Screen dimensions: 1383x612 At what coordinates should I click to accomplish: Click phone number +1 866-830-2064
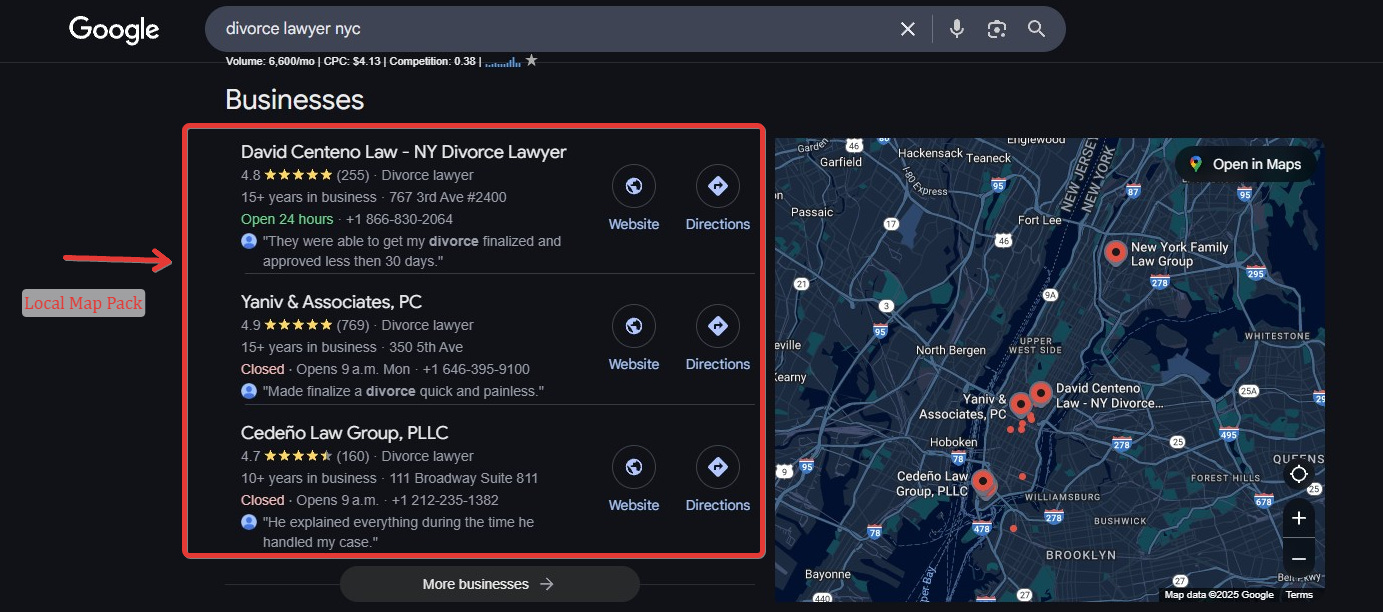(x=400, y=219)
